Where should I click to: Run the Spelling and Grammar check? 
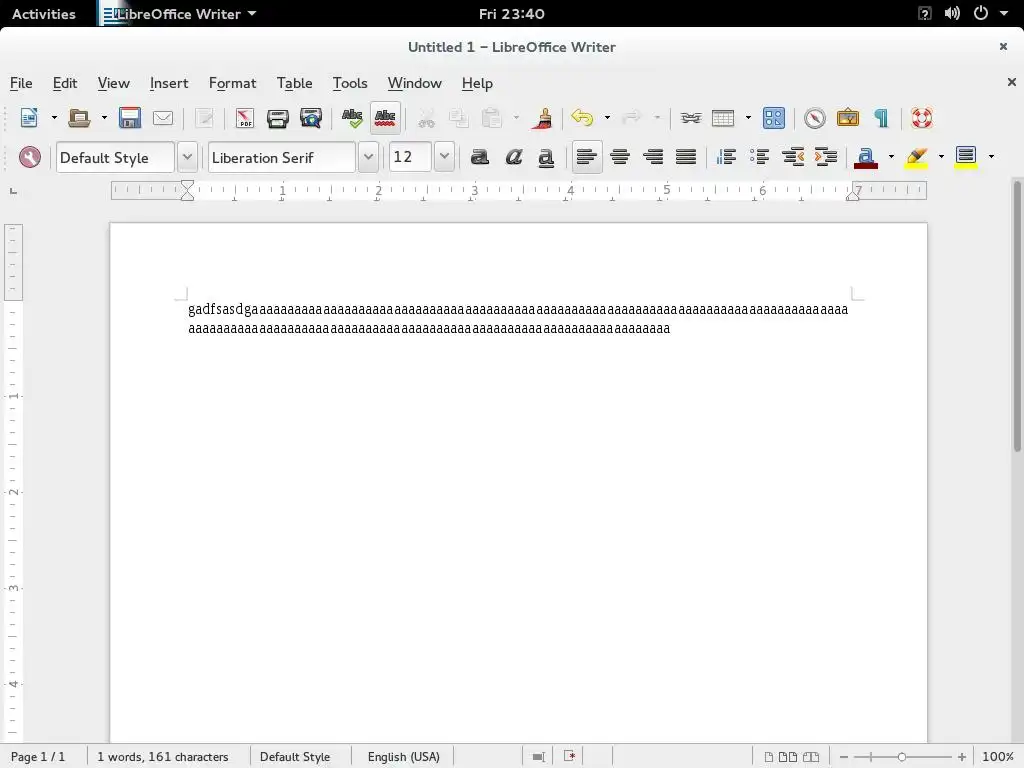click(352, 118)
